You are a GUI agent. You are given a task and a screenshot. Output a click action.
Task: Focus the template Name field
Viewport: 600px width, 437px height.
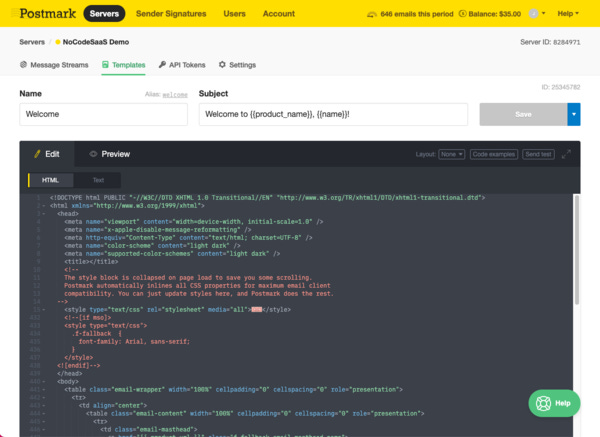tap(103, 114)
